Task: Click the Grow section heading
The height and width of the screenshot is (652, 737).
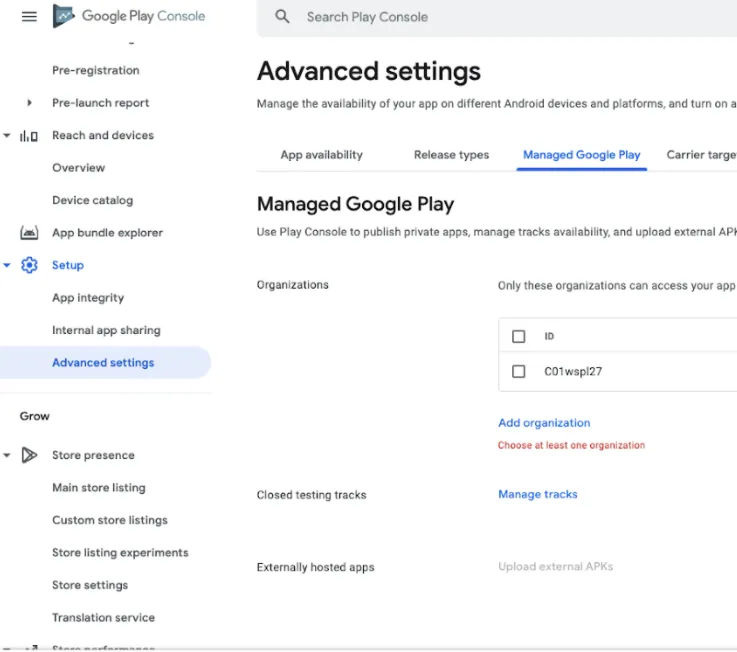Action: pos(34,416)
